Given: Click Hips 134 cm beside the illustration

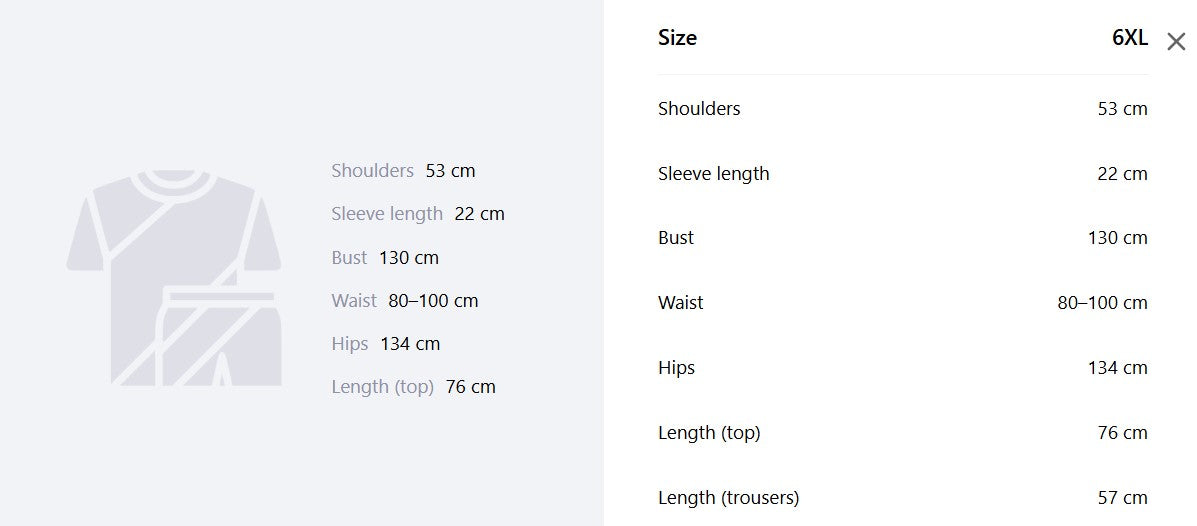Looking at the screenshot, I should click(386, 344).
